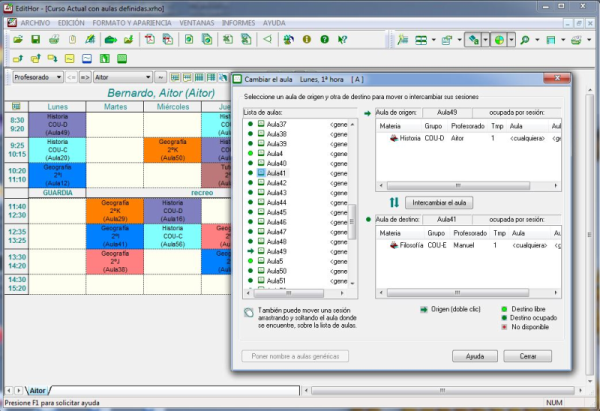The image size is (600, 411).
Task: Click the swap arrows icon beside Intercambiar el aula
Action: tap(394, 203)
